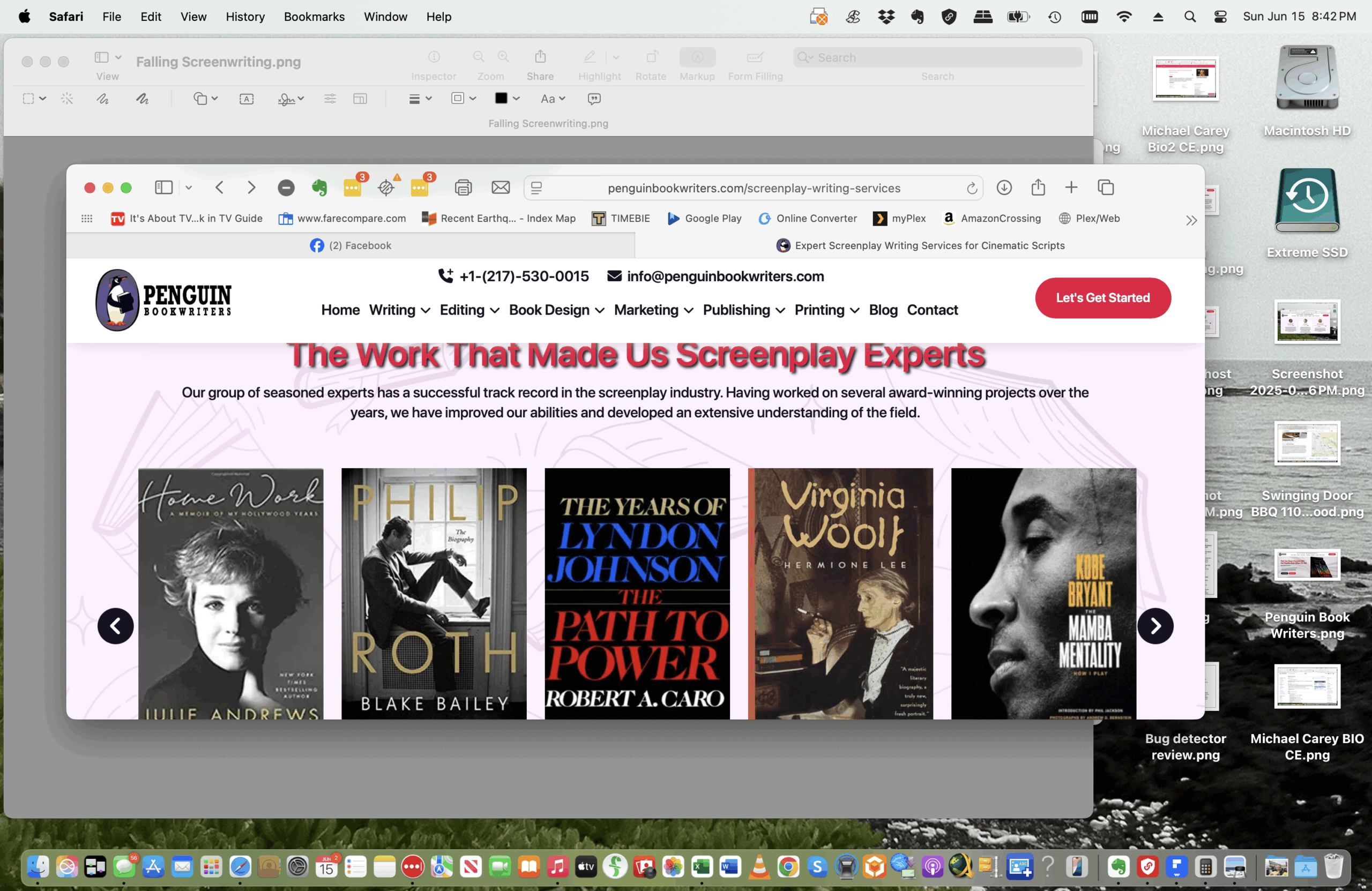Click the Philip Roth book cover
Image resolution: width=1372 pixels, height=891 pixels.
(434, 594)
